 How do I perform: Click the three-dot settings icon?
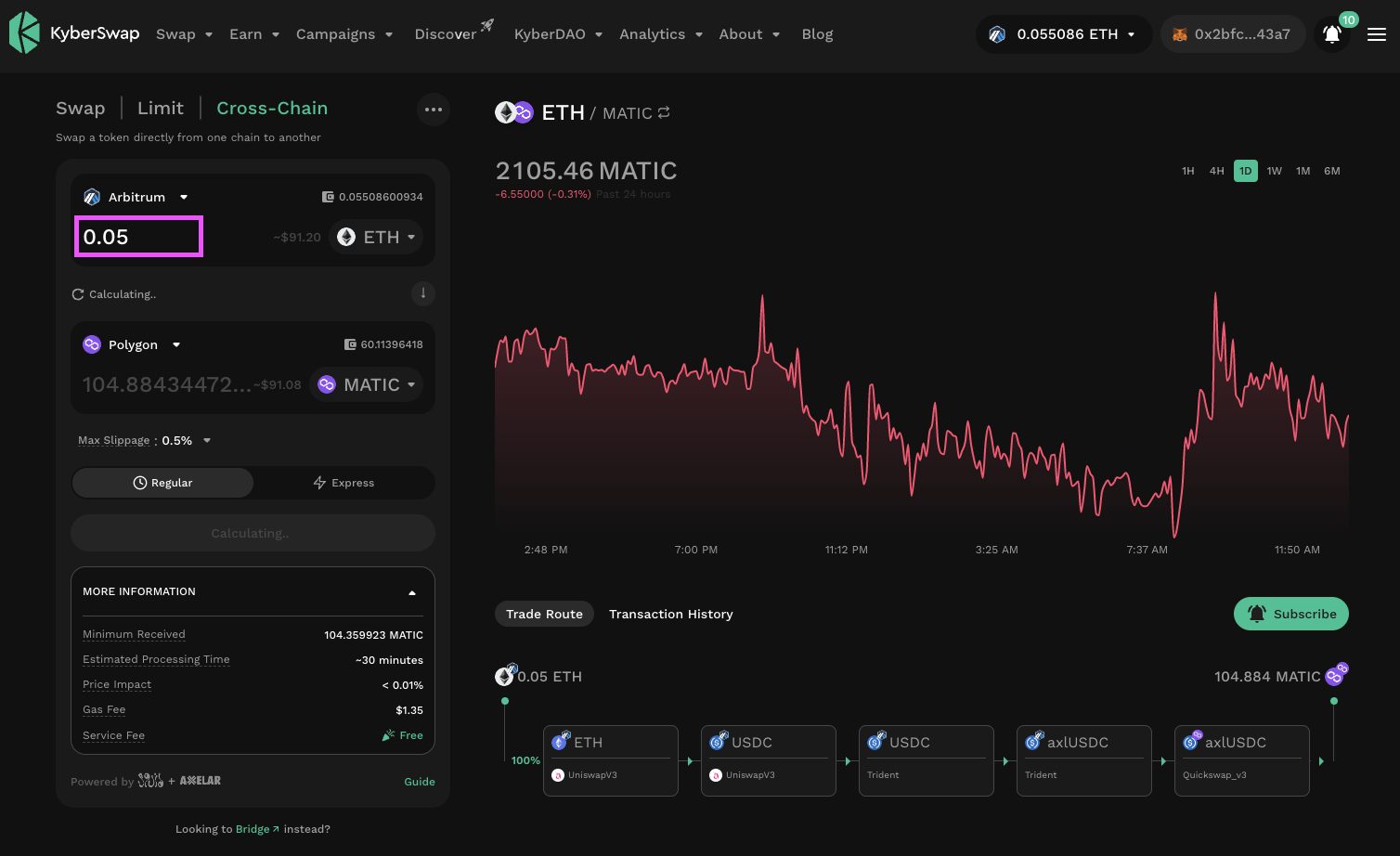tap(434, 110)
